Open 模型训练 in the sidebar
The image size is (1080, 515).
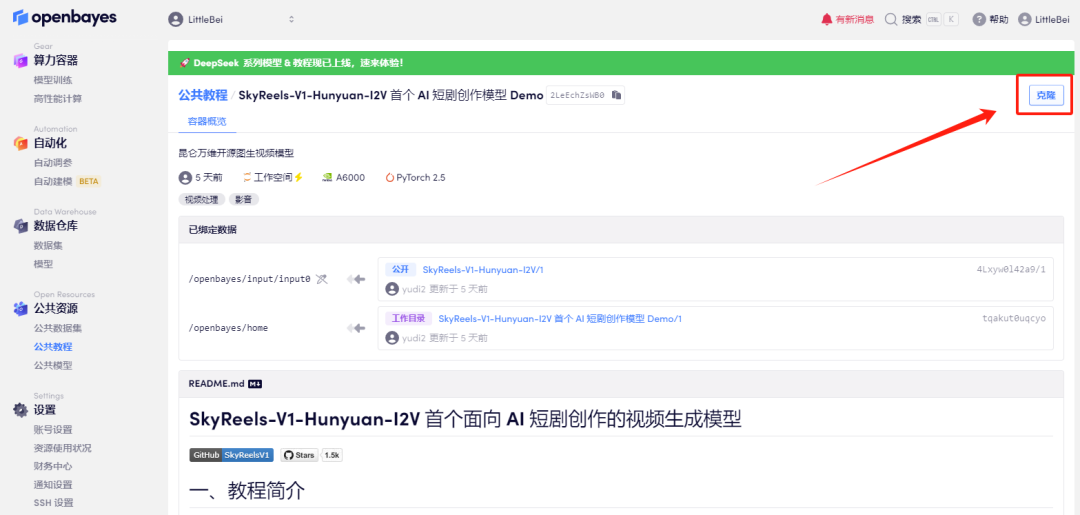tap(53, 80)
